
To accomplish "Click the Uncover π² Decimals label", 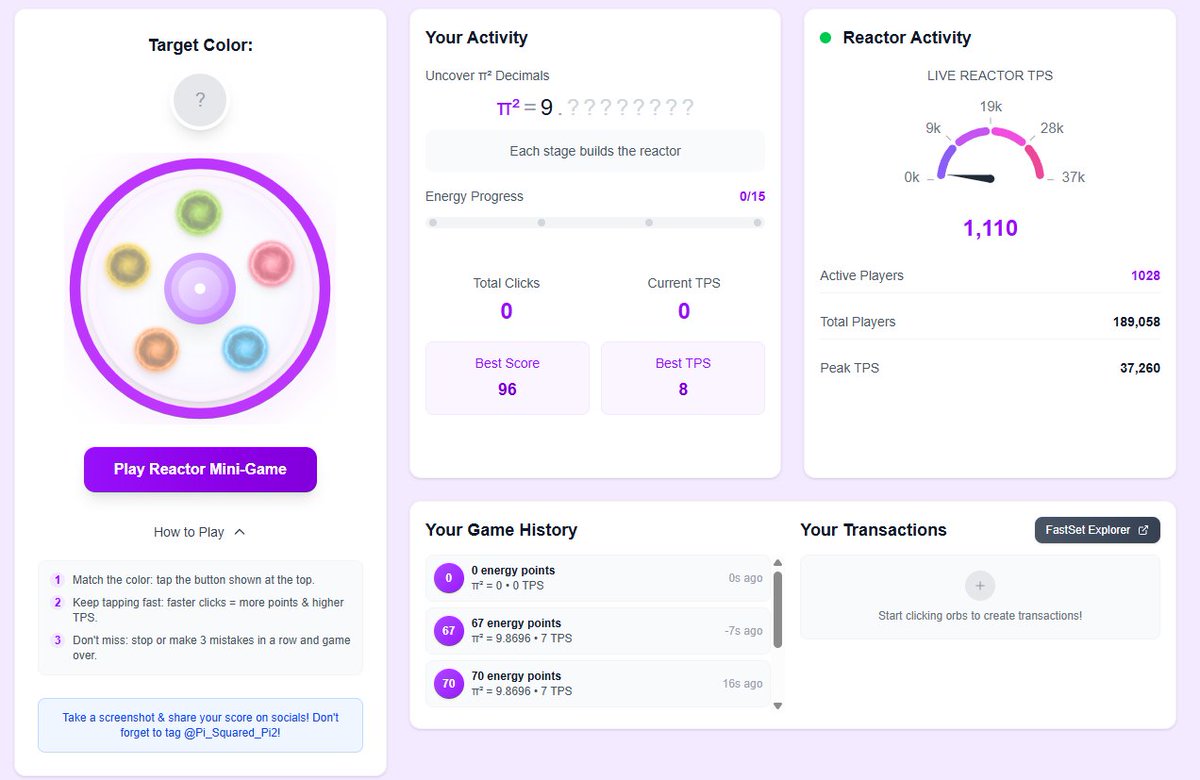I will pos(487,75).
